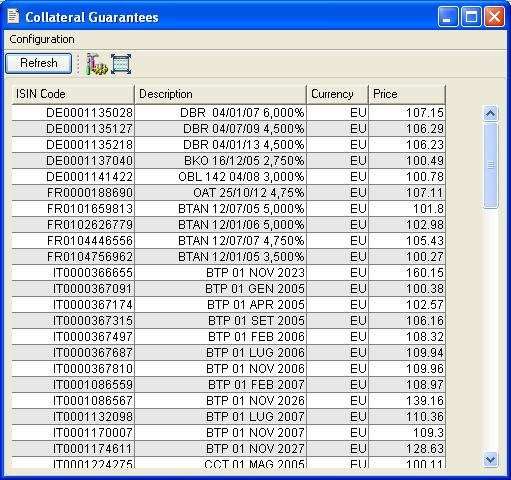Click the Currency column header

point(337,94)
